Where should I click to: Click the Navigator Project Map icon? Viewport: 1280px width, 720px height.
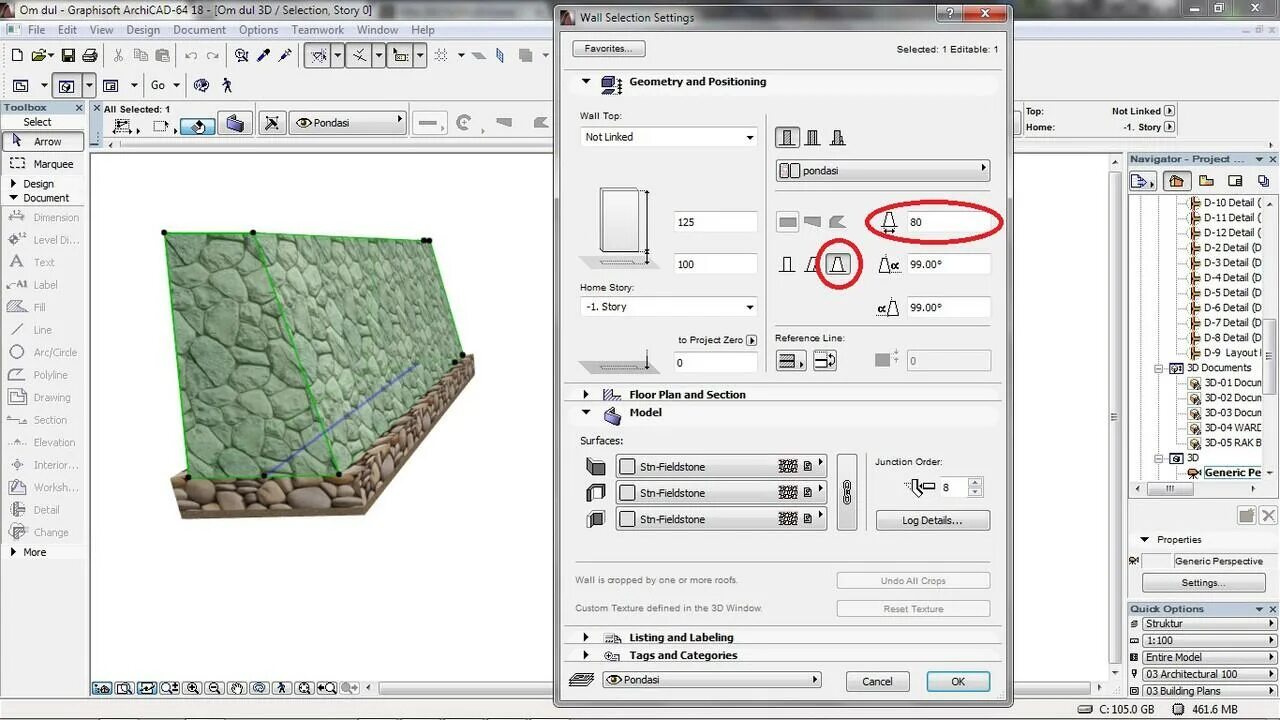pyautogui.click(x=1177, y=181)
